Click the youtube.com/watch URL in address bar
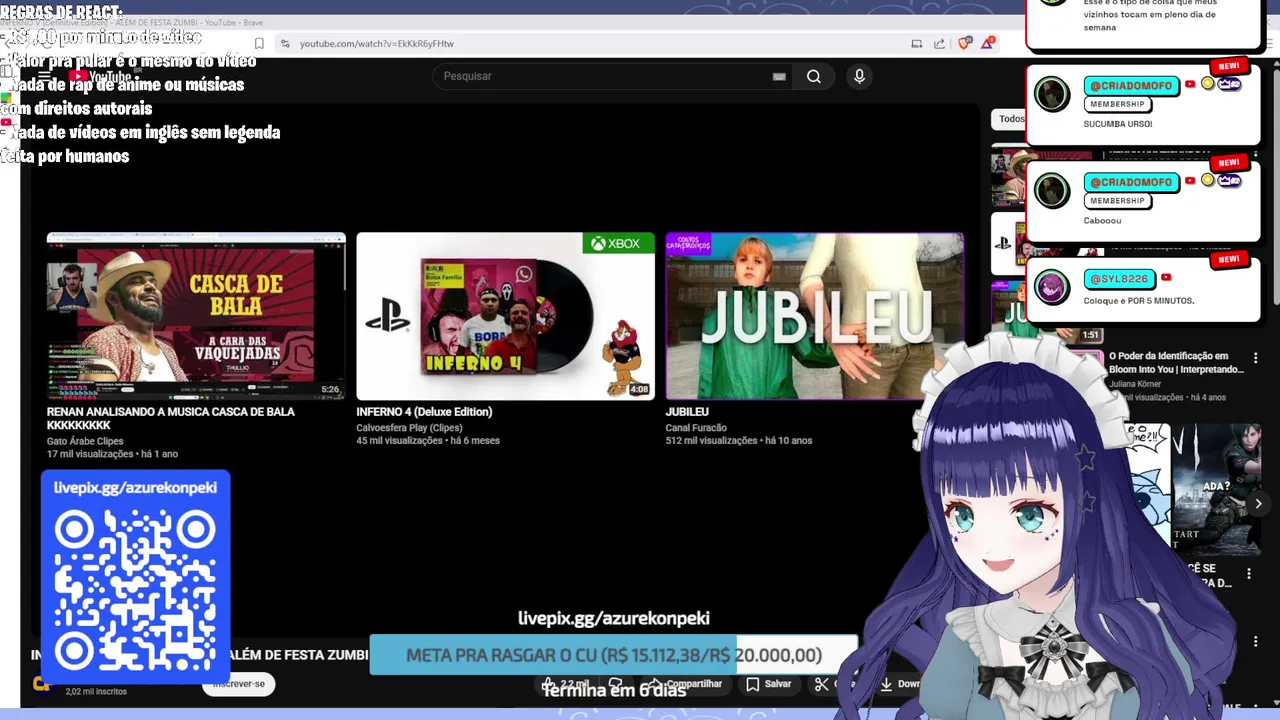The image size is (1280, 720). 376,44
